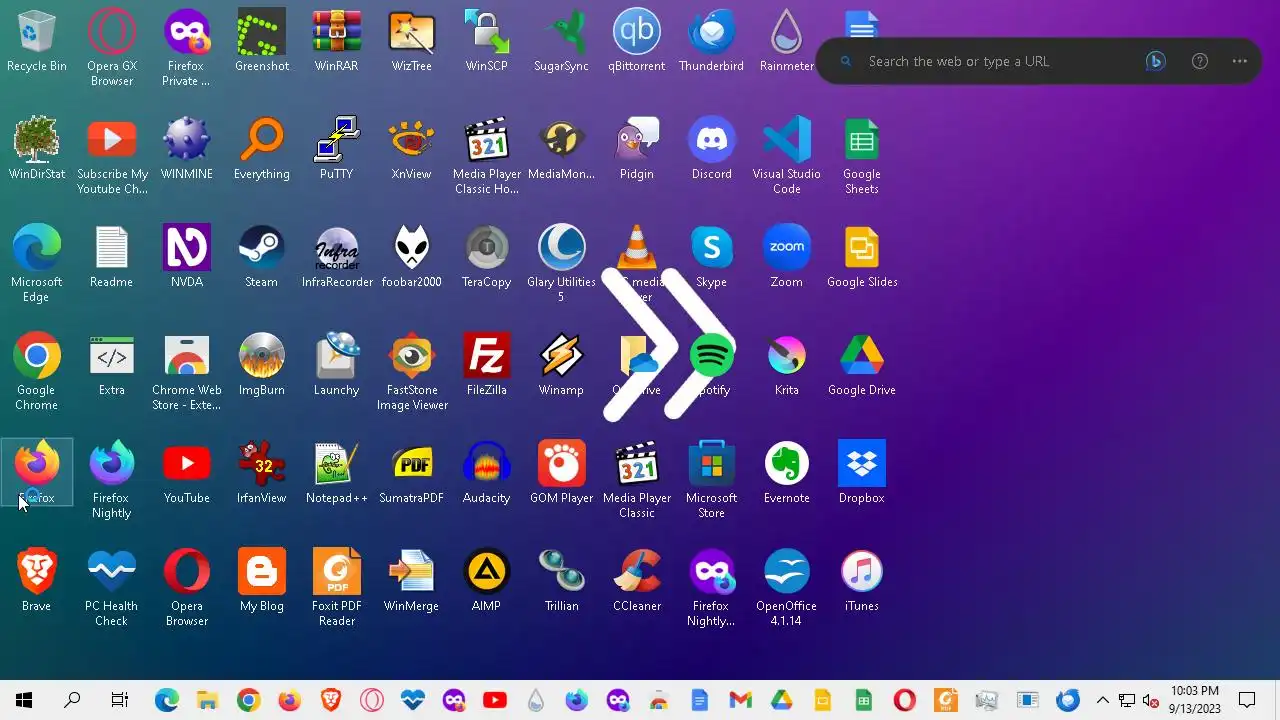Launch WINMINE from the desktop
The width and height of the screenshot is (1280, 720).
tap(186, 150)
